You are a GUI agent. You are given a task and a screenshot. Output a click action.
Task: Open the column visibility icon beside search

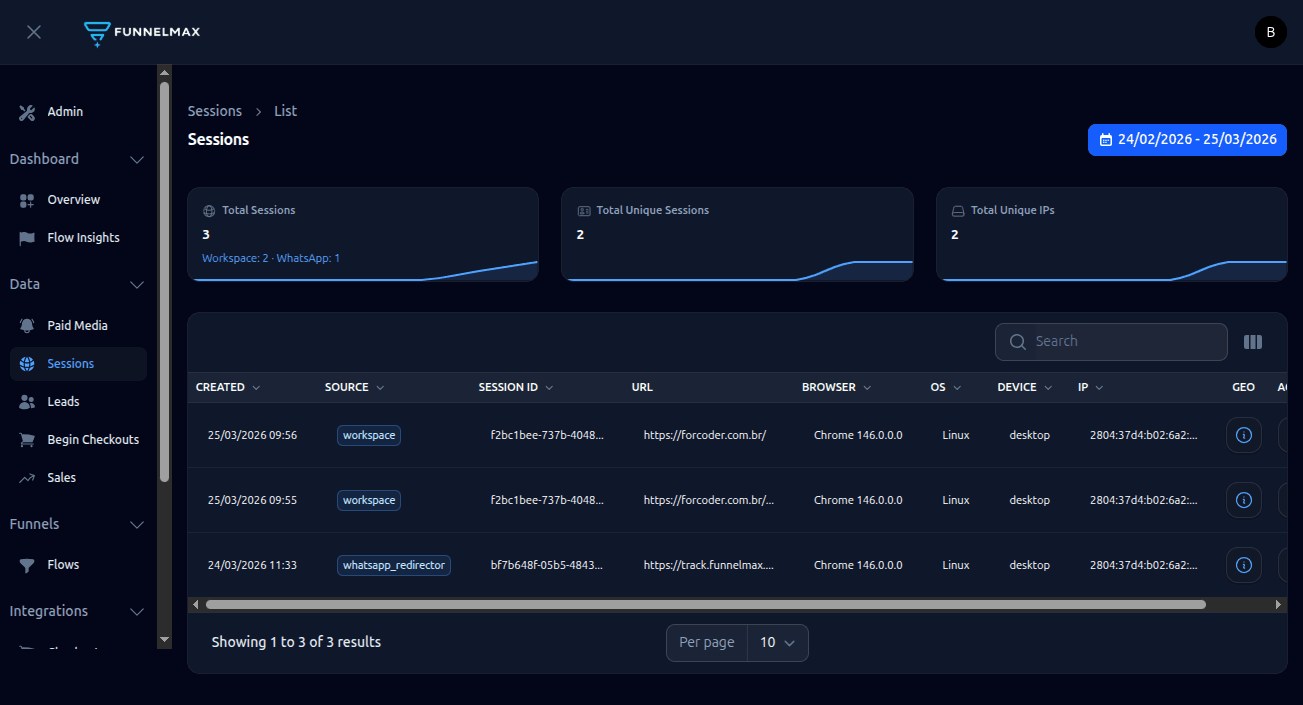click(1253, 341)
